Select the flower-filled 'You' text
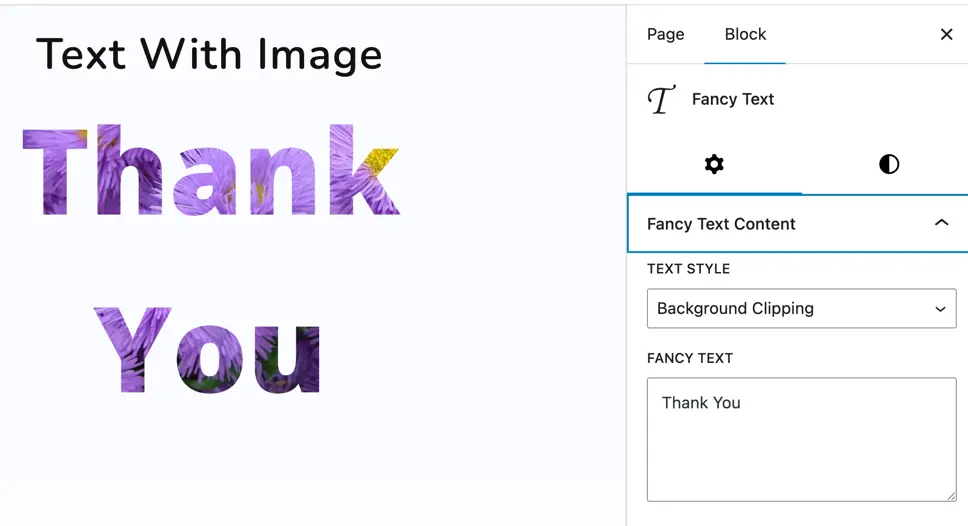Image resolution: width=968 pixels, height=526 pixels. (x=207, y=350)
